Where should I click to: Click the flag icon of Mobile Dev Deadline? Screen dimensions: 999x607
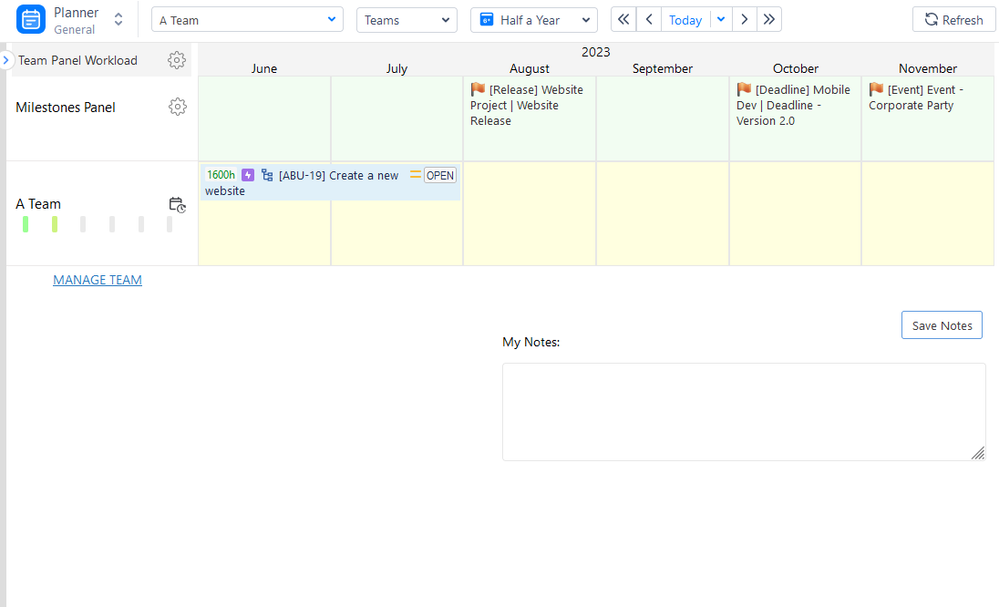(744, 89)
